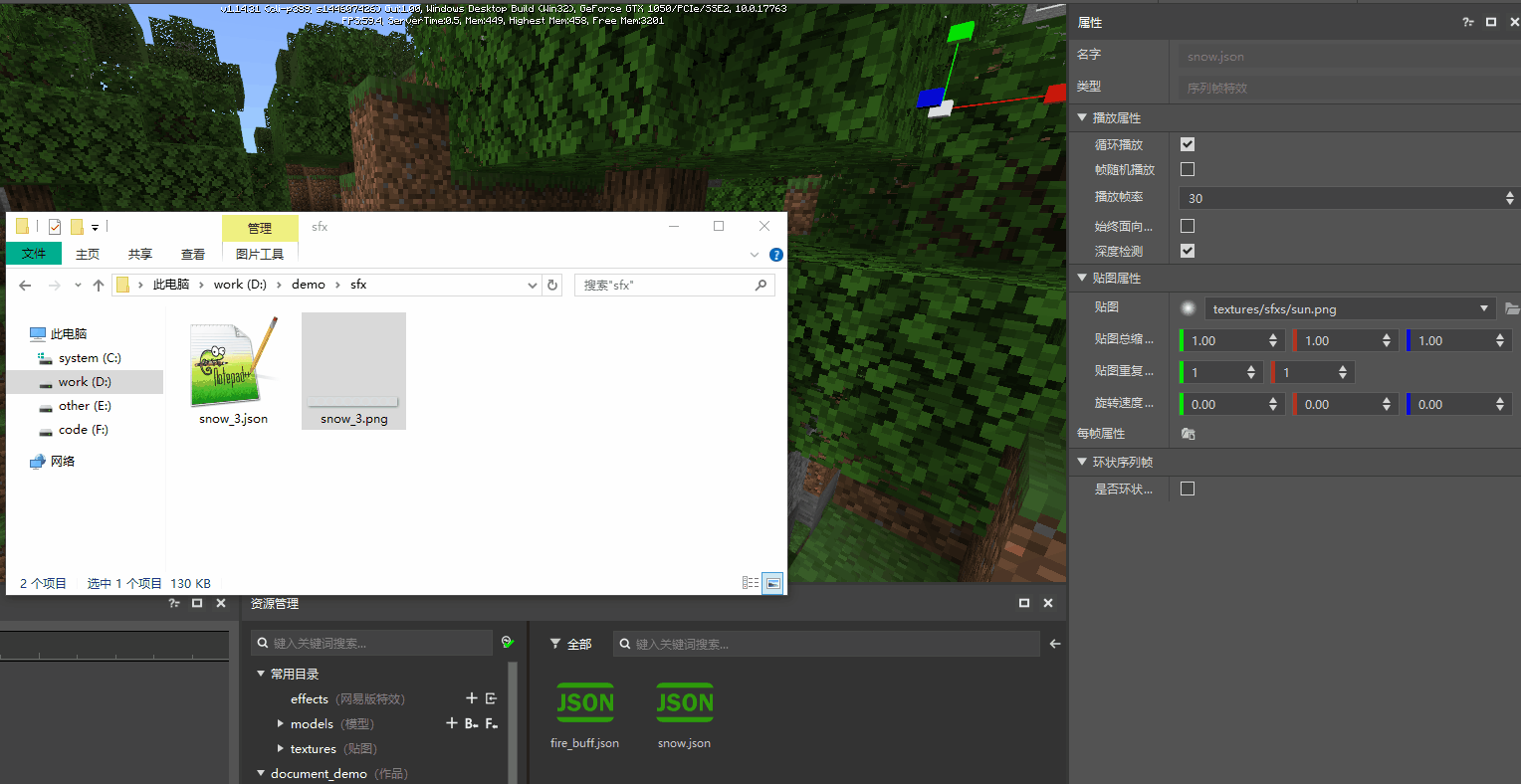Click the plus icon on the models row

tap(452, 723)
